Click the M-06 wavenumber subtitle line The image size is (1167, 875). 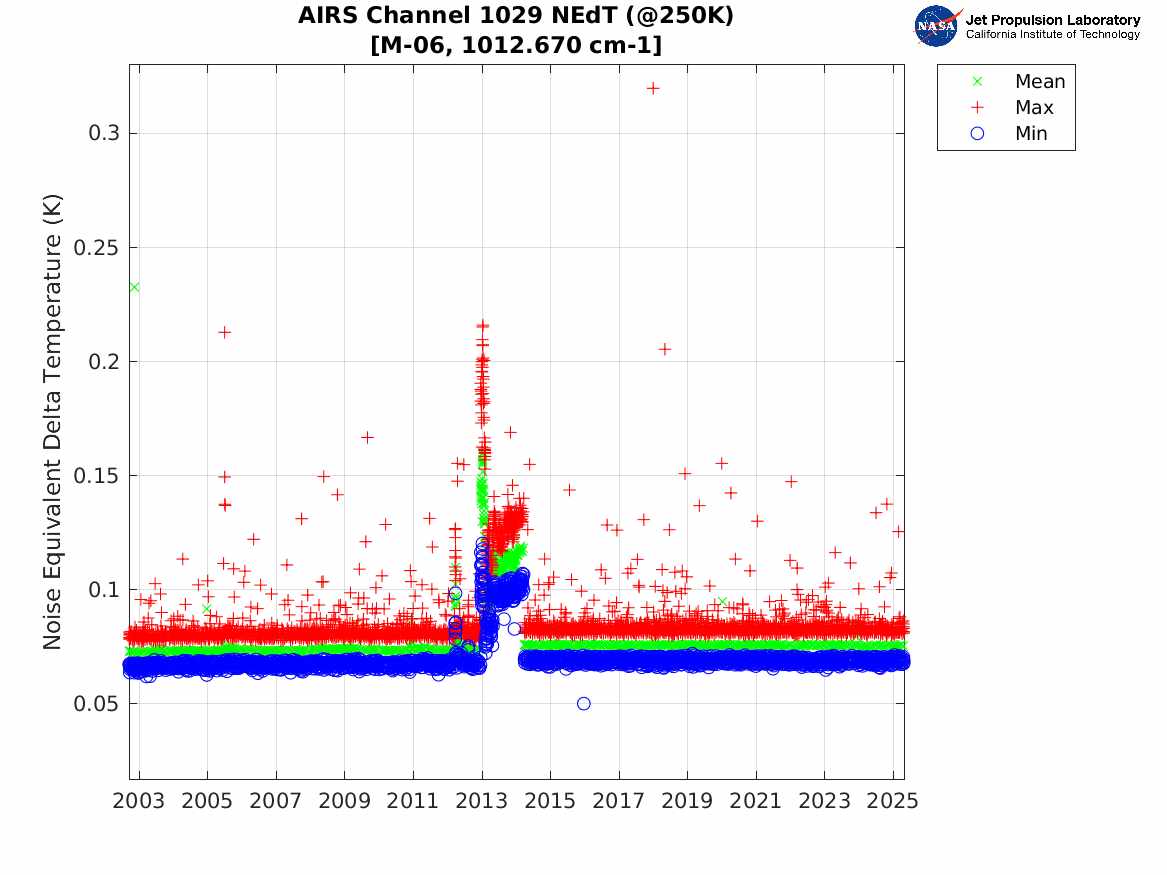click(x=516, y=45)
